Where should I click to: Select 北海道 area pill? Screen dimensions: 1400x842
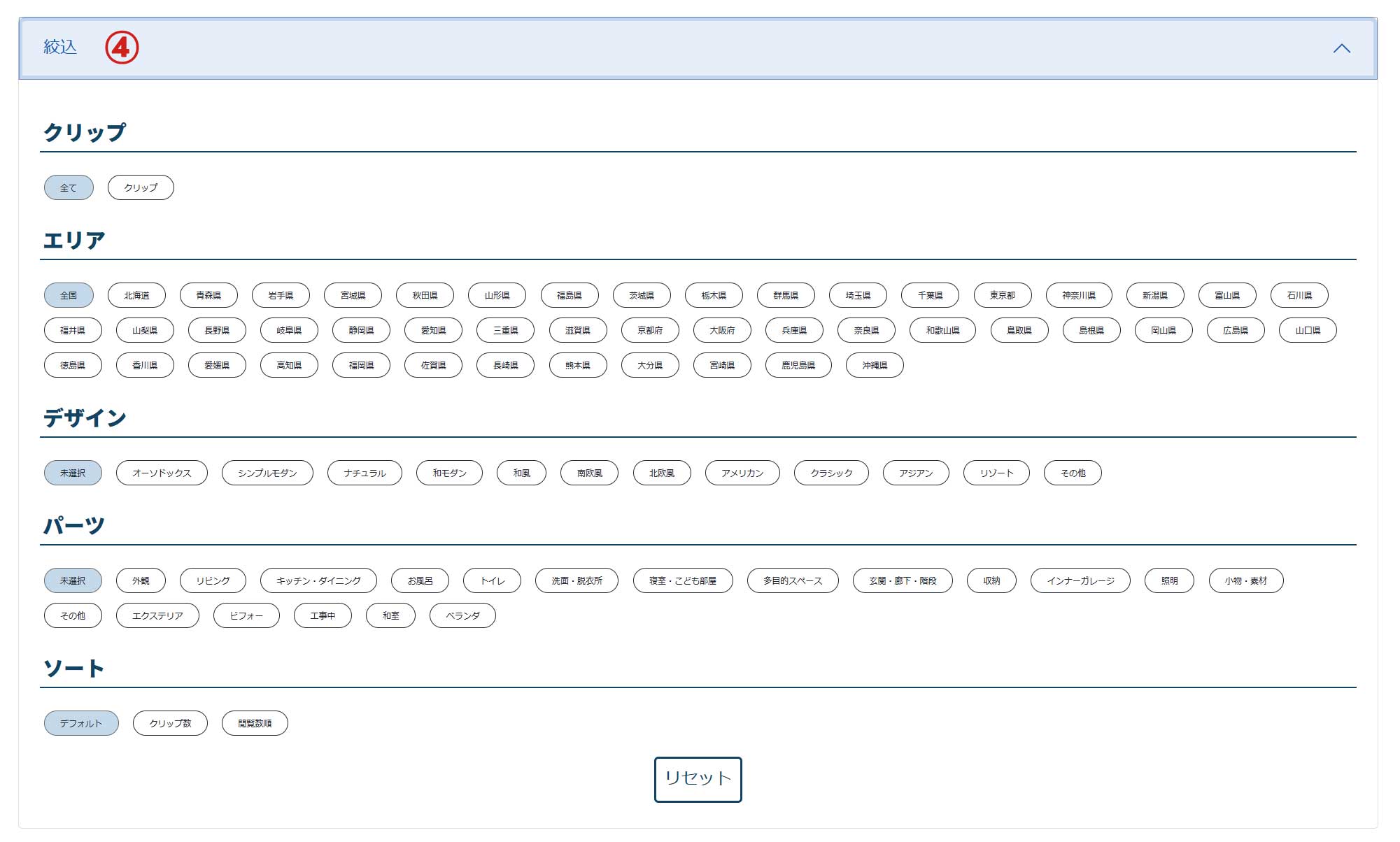click(136, 295)
